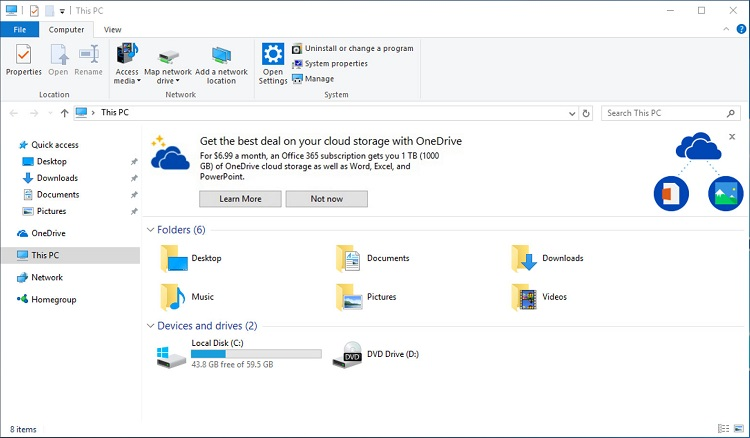The height and width of the screenshot is (438, 750).
Task: Open the Pictures folder
Action: [366, 297]
